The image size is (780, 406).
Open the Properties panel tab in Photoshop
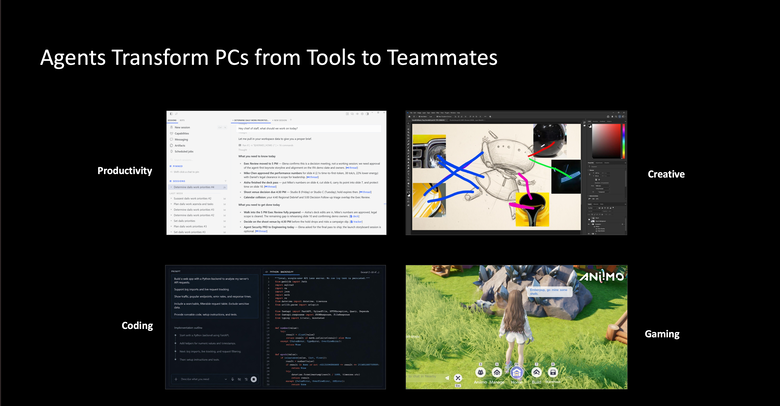pyautogui.click(x=591, y=163)
